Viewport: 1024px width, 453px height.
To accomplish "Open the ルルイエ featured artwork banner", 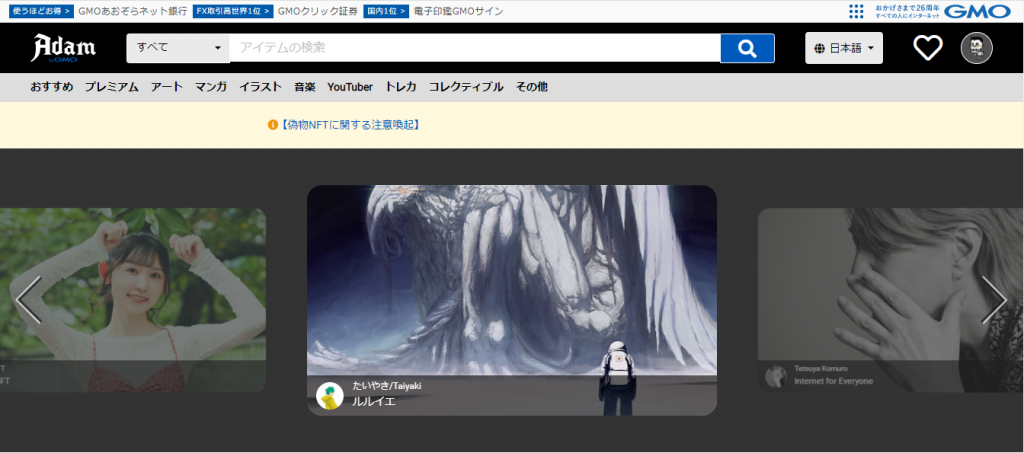I will click(511, 290).
